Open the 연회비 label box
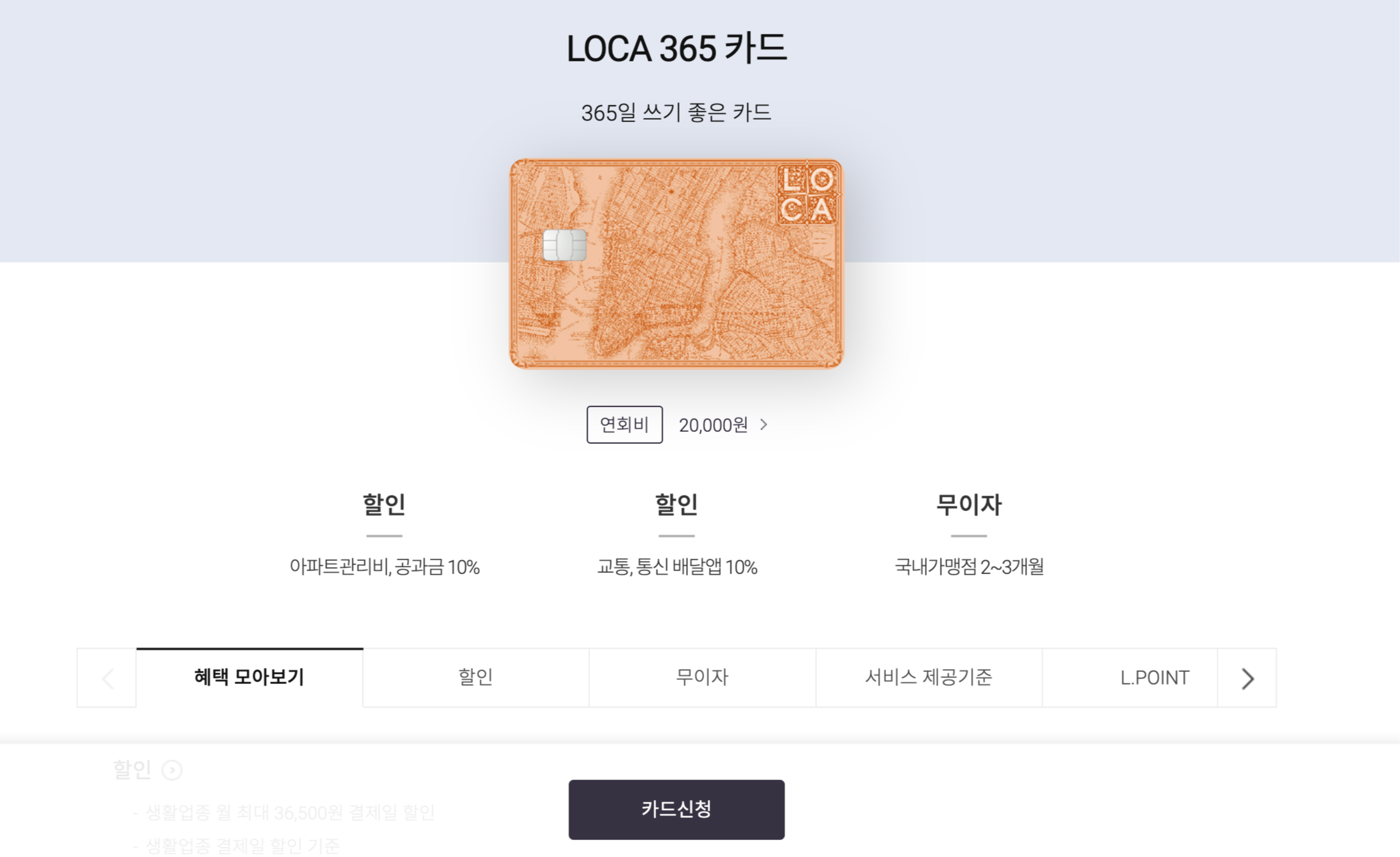Image resolution: width=1400 pixels, height=857 pixels. coord(624,424)
